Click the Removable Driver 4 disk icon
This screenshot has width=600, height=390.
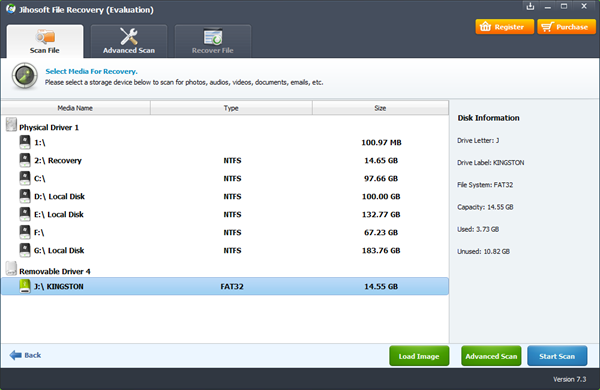point(11,268)
